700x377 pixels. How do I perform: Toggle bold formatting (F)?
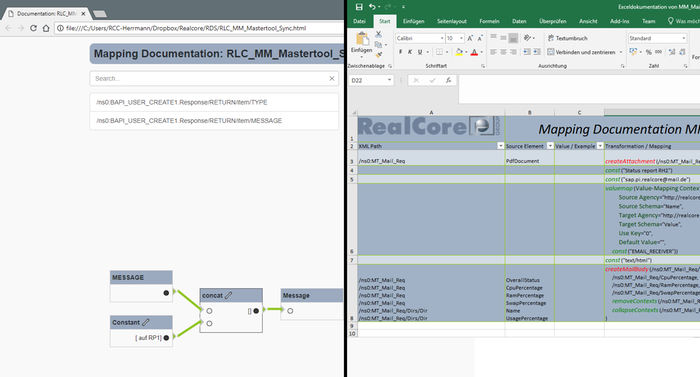pos(400,52)
